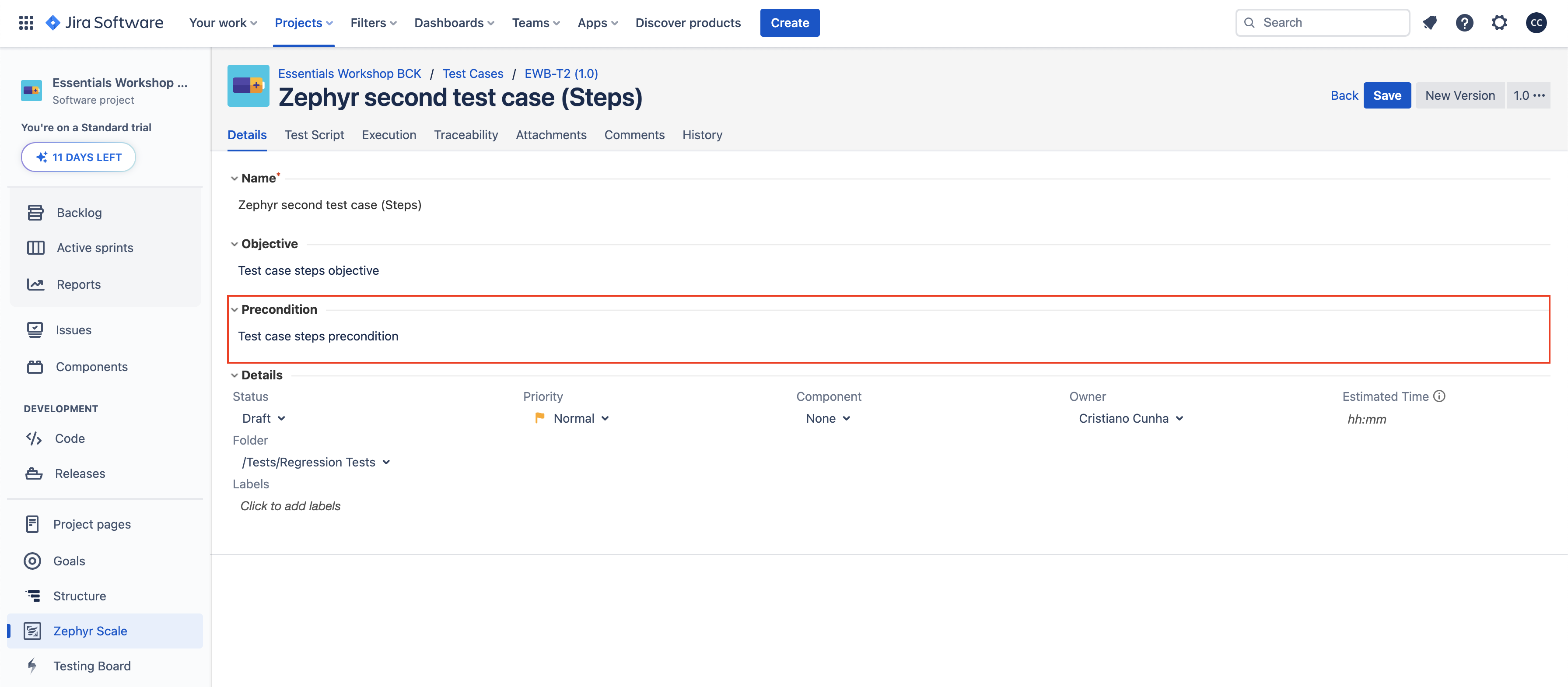The image size is (1568, 687).
Task: Click the orange Normal priority flag icon
Action: click(x=539, y=418)
